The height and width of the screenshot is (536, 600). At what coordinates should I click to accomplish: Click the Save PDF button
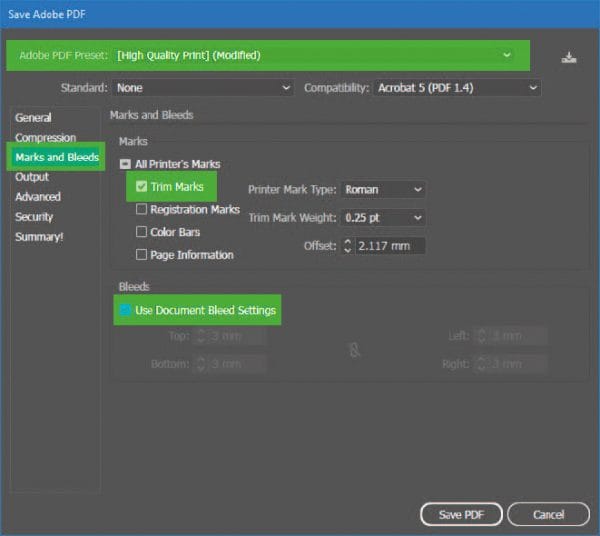(461, 514)
